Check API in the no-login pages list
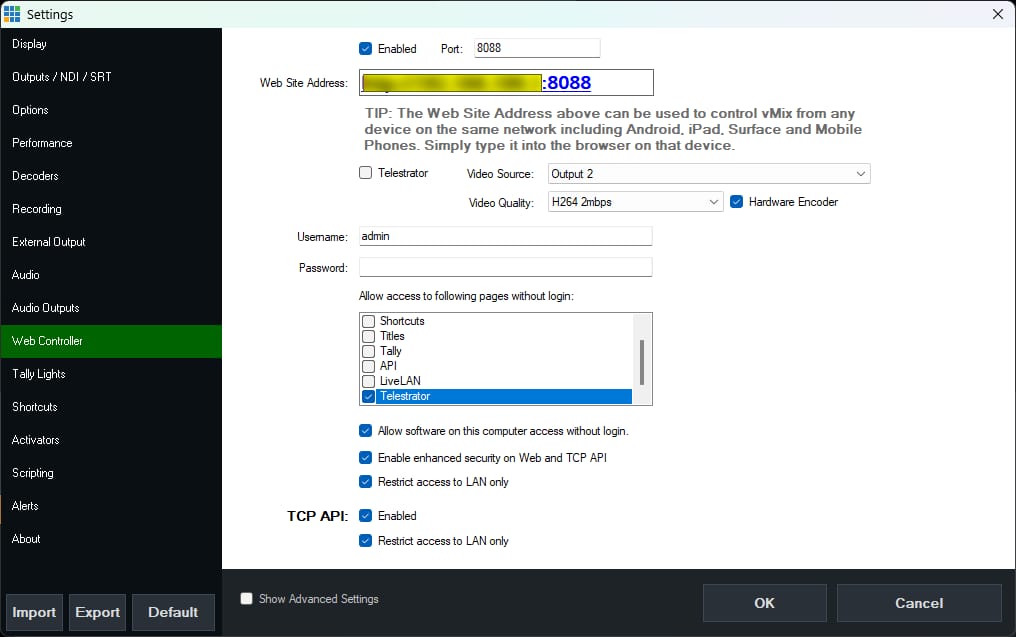The image size is (1016, 637). (369, 366)
